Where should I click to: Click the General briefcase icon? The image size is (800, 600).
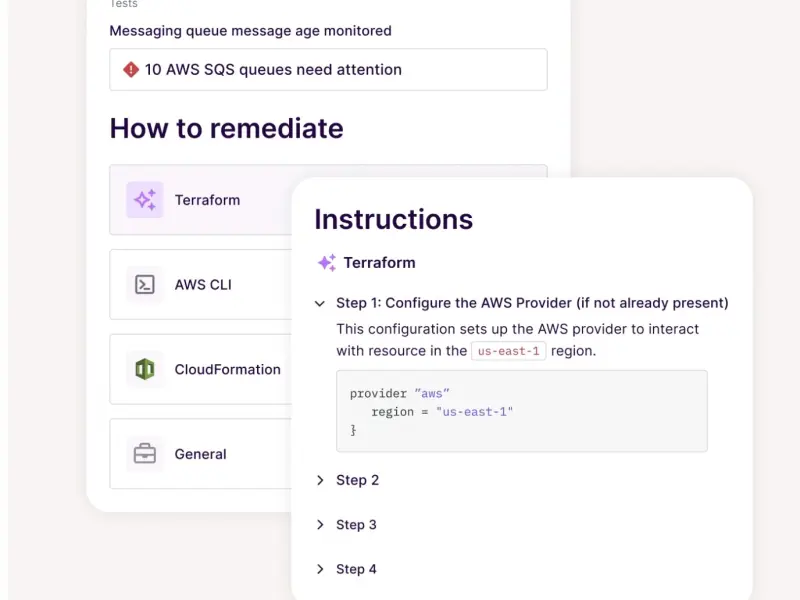[x=145, y=454]
